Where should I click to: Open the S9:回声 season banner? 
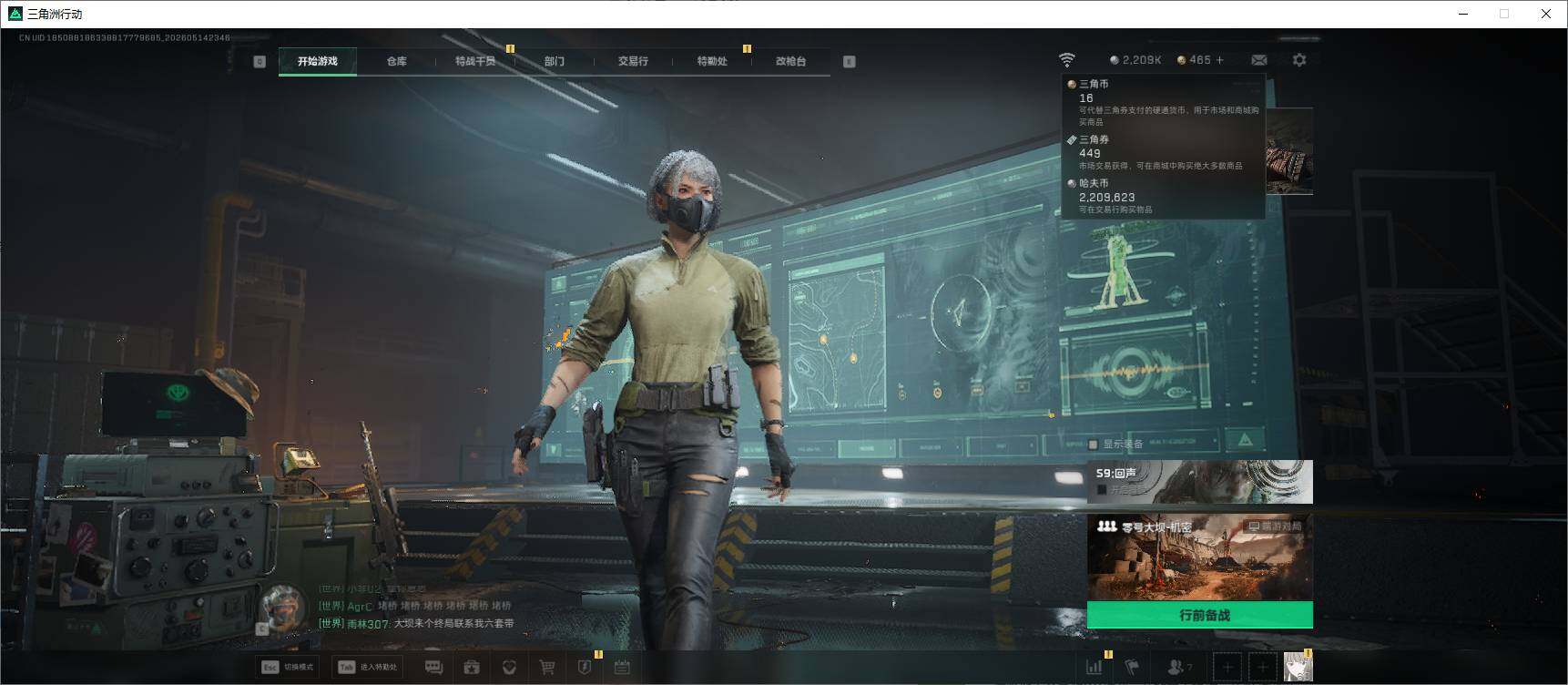coord(1200,482)
